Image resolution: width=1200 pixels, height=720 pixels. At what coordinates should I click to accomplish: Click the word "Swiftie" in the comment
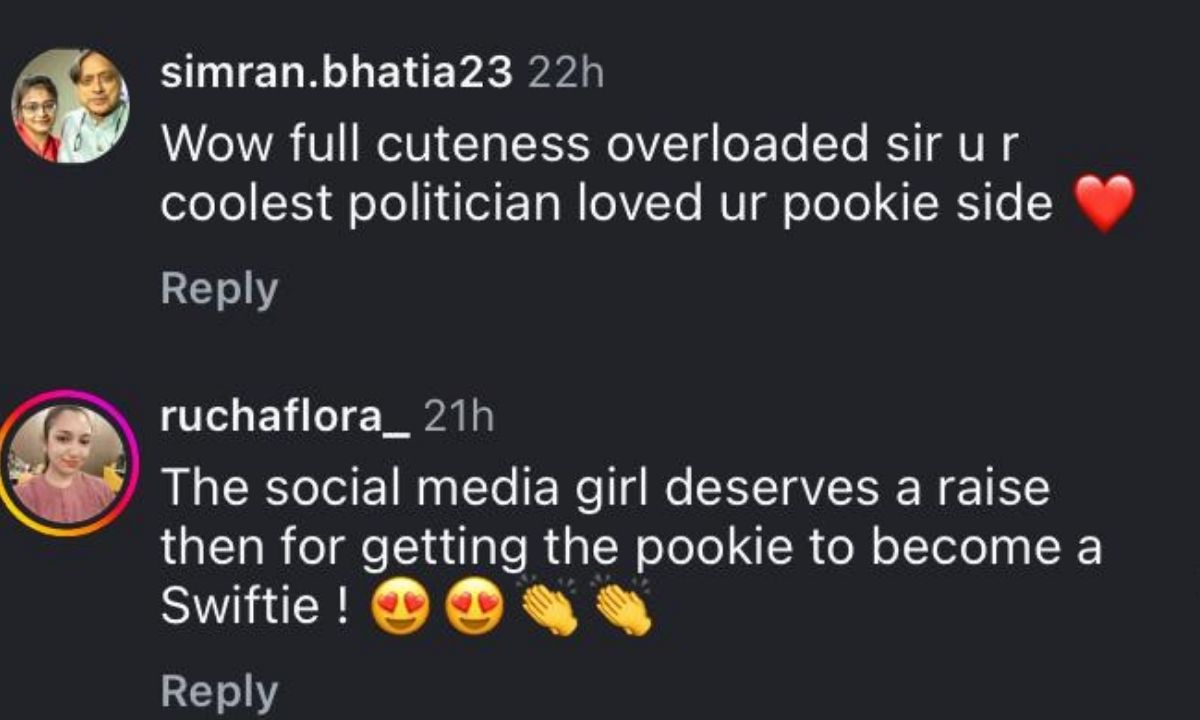click(x=239, y=607)
